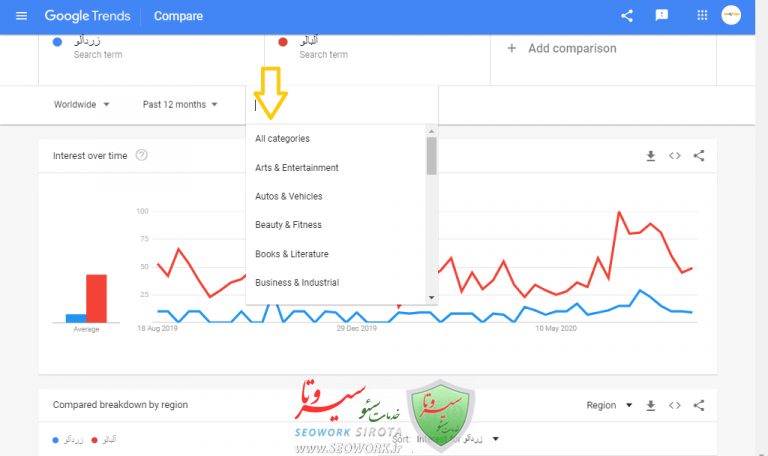Get embed code for Interest chart

675,156
